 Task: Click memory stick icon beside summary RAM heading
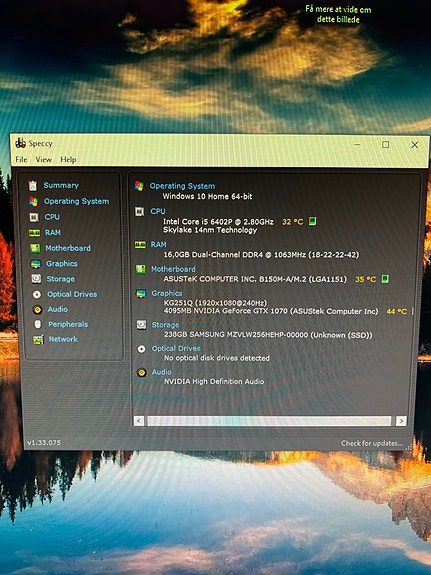coord(140,245)
